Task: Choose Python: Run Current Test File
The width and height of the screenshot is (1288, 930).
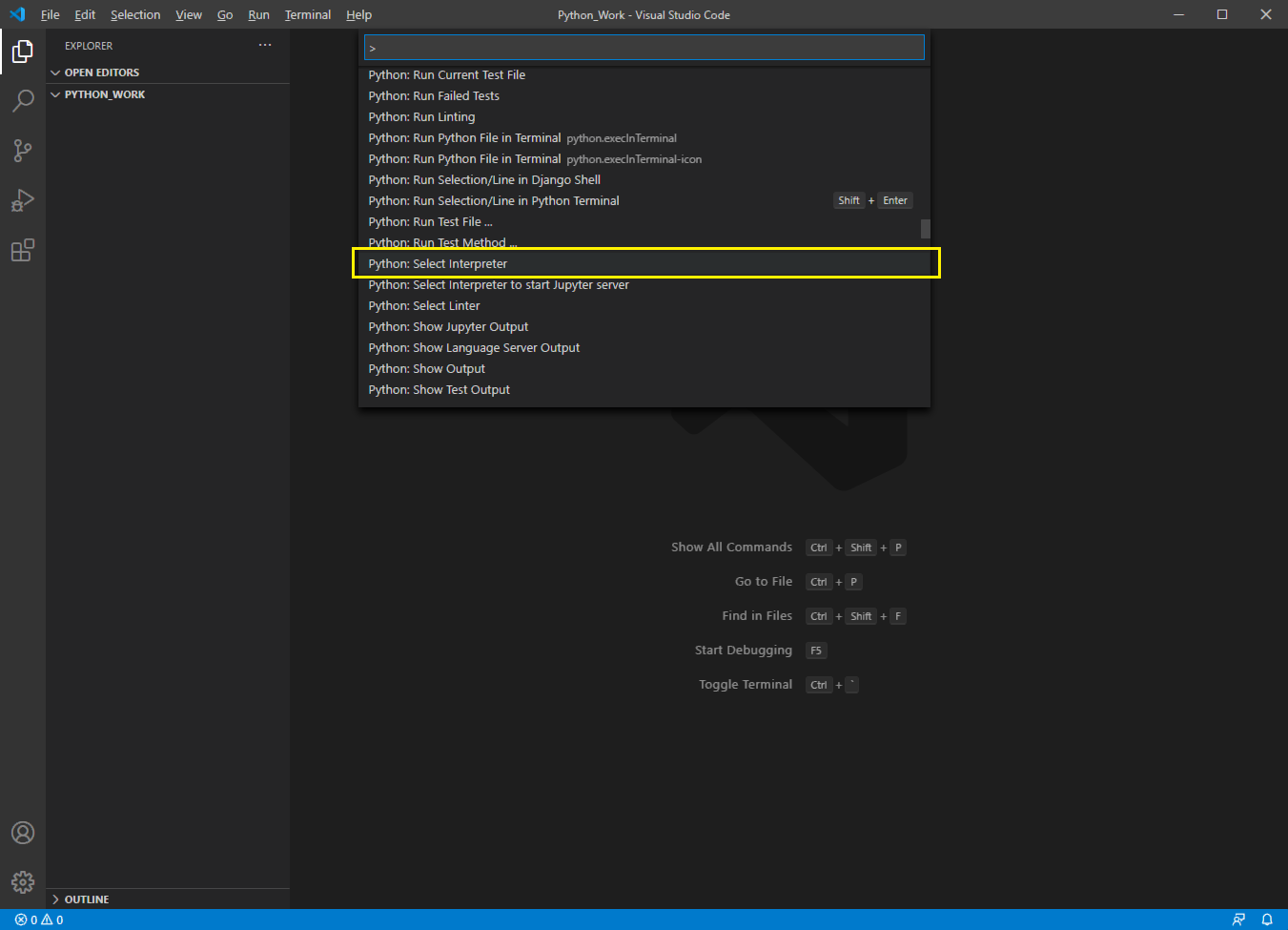Action: (644, 74)
